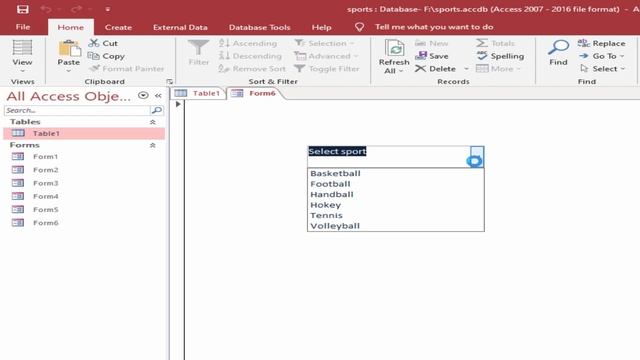Switch view using the View icon
The width and height of the screenshot is (640, 360).
click(x=22, y=48)
